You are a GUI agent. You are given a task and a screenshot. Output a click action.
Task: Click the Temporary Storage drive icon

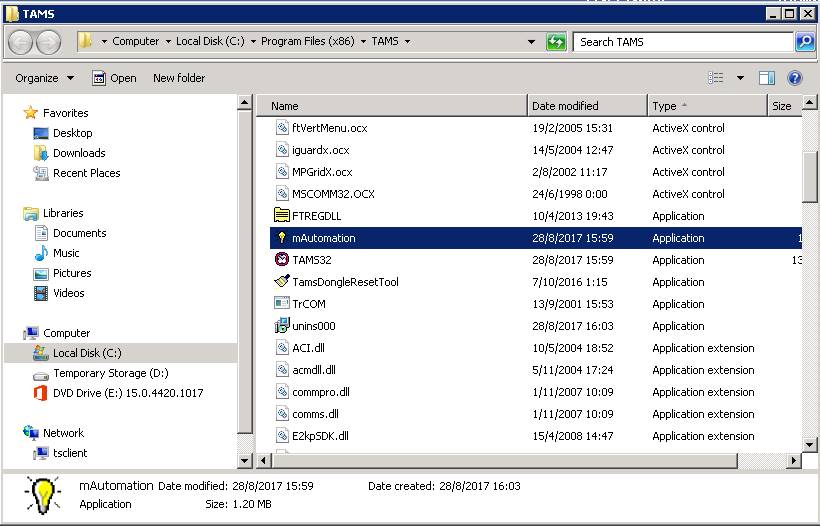pos(41,373)
